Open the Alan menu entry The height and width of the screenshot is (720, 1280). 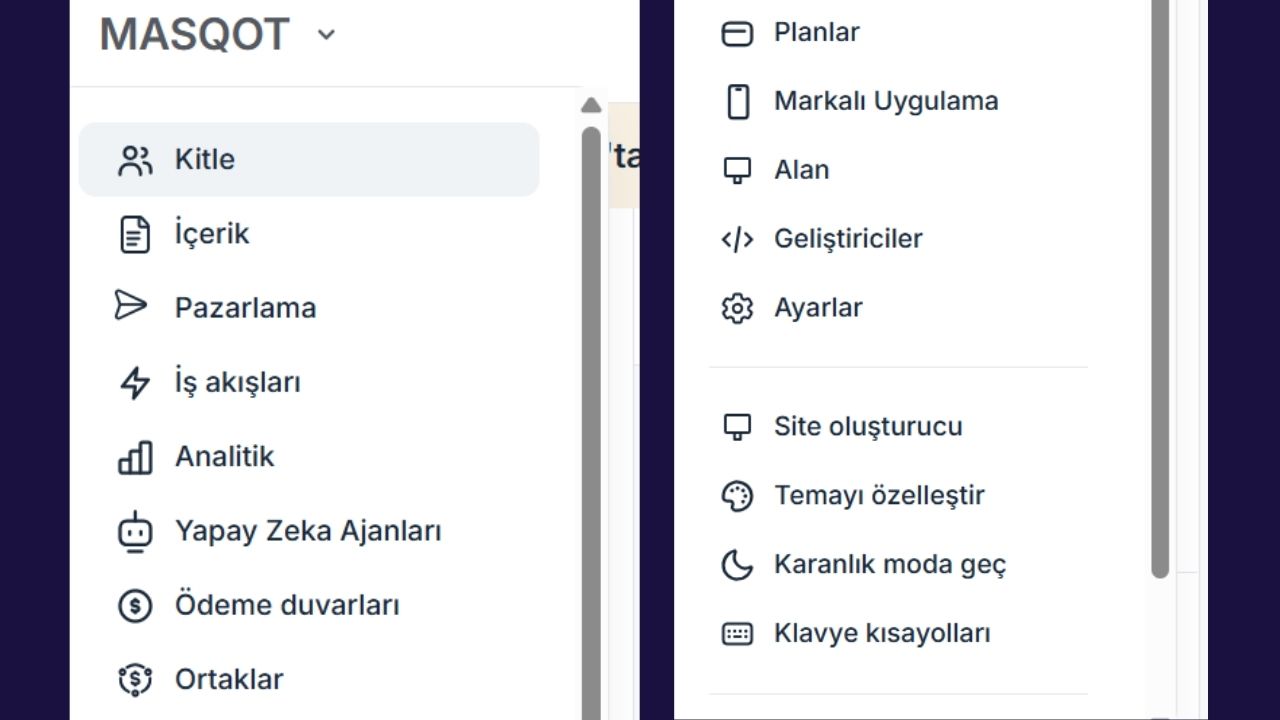coord(800,170)
